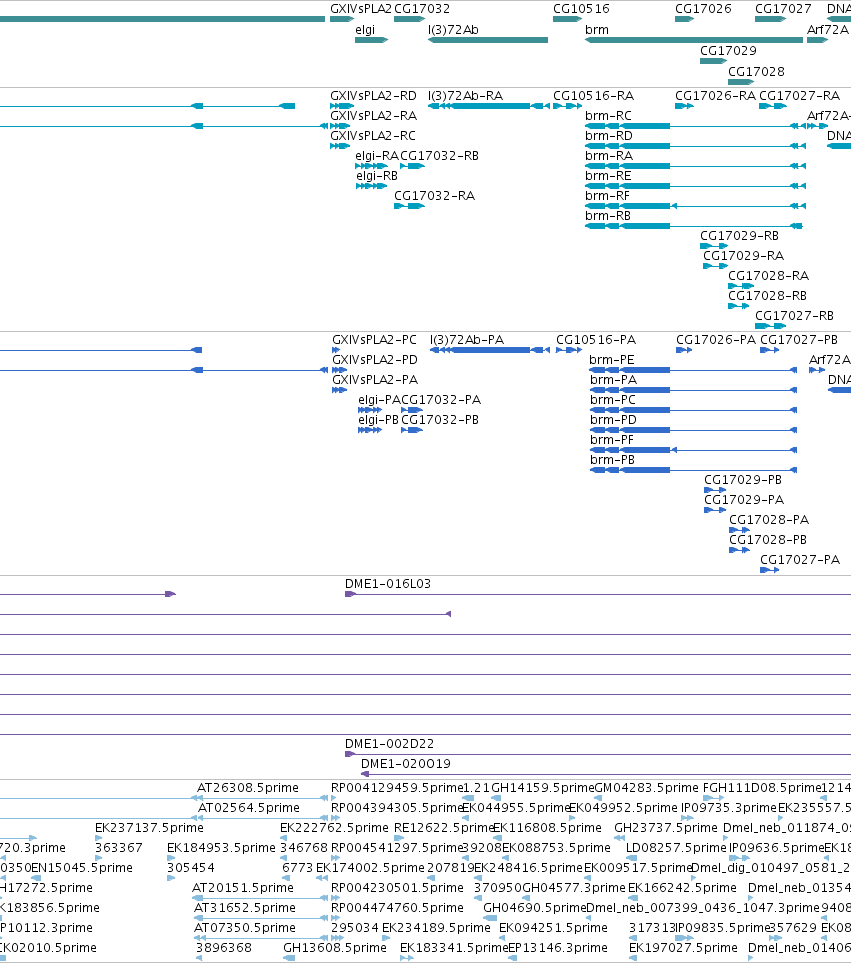Click the AT26308.5prime EST label
Screen dimensions: 851x963
point(247,788)
